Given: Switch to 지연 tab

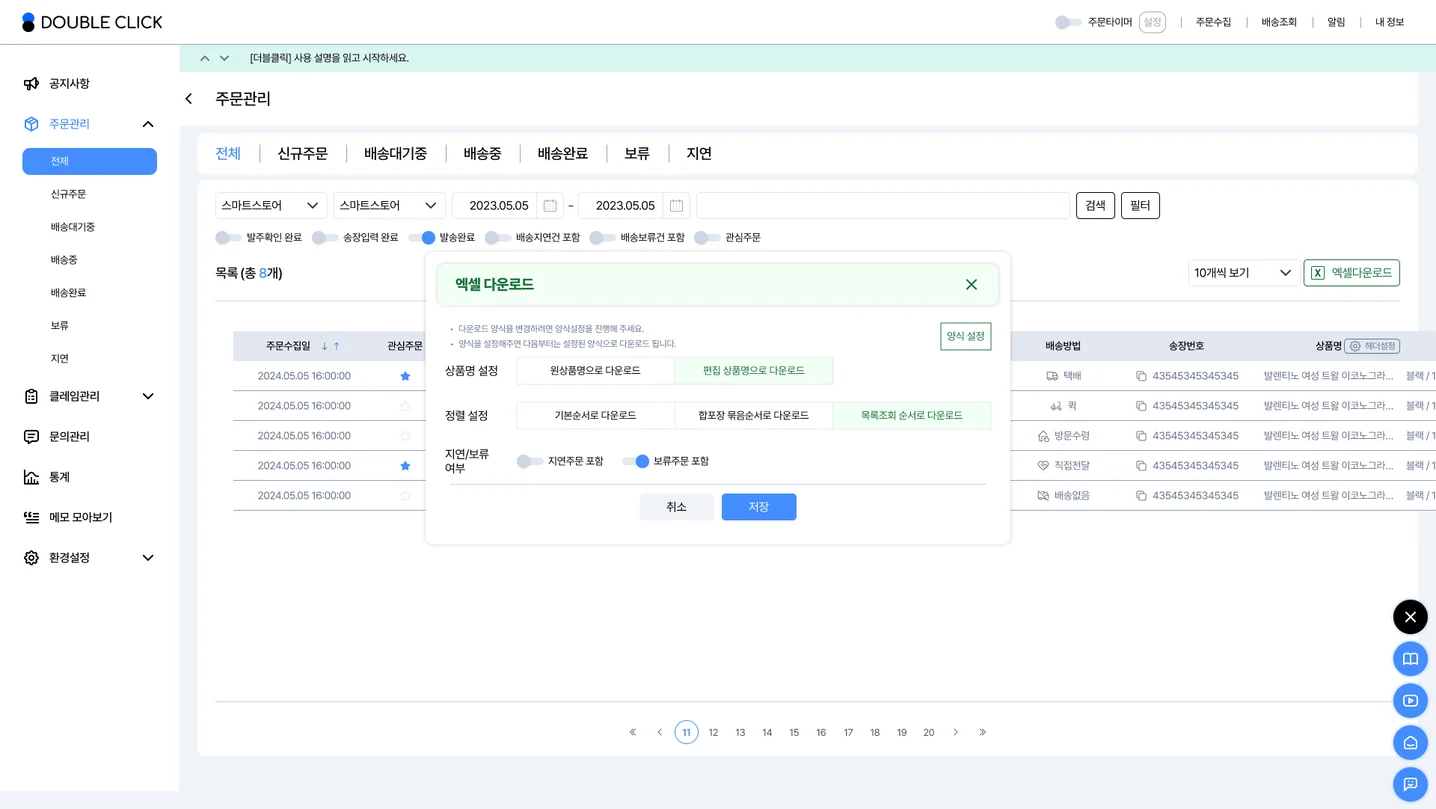Looking at the screenshot, I should pos(699,154).
